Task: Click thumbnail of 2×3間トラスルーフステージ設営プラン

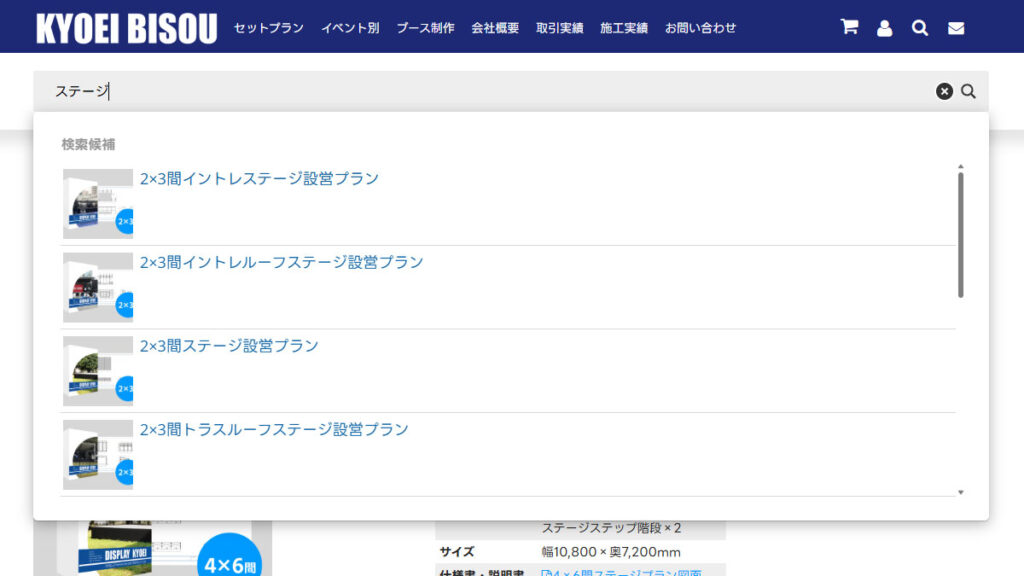Action: click(x=98, y=455)
